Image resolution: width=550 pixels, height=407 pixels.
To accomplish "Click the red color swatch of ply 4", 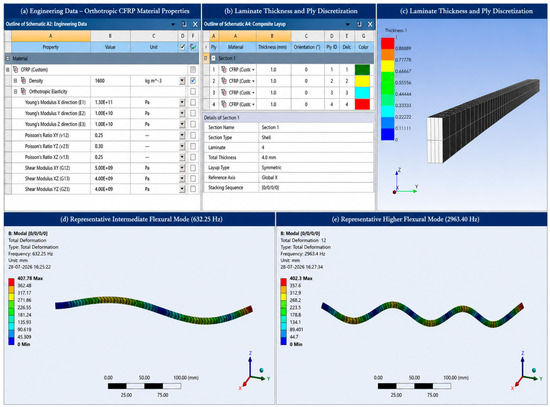I will tap(362, 104).
